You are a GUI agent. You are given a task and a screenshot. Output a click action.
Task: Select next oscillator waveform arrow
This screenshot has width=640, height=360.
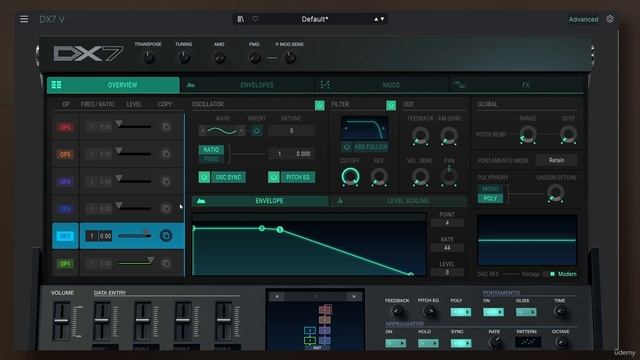pos(242,131)
